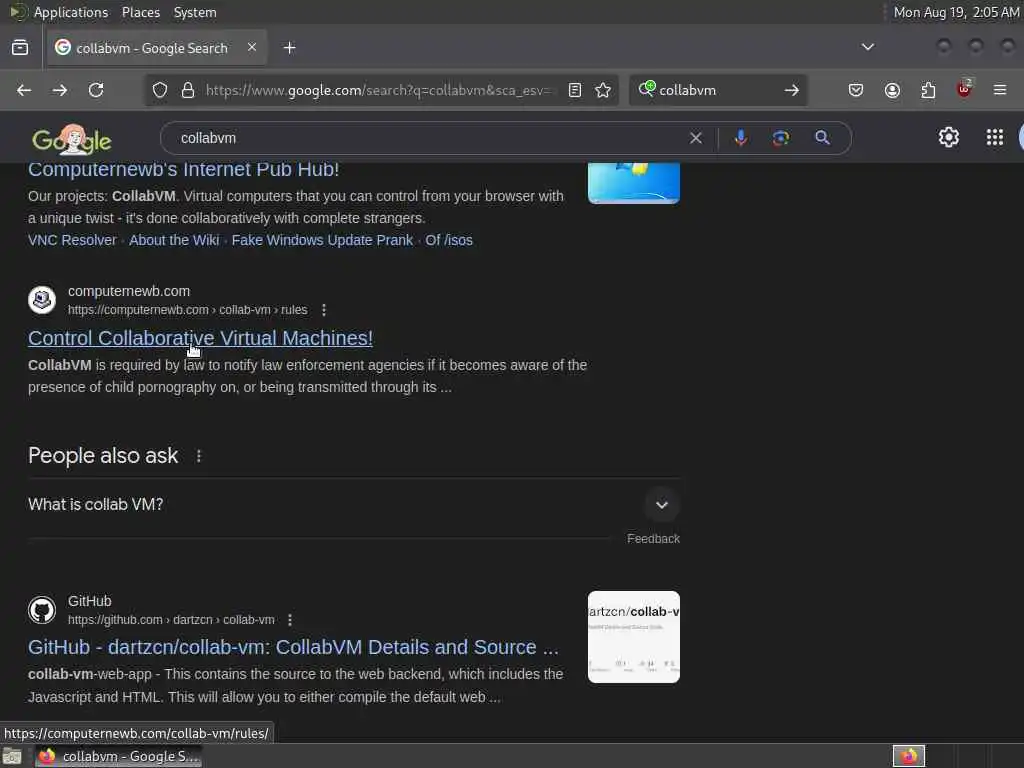Open the tracking protection shield icon

click(159, 90)
